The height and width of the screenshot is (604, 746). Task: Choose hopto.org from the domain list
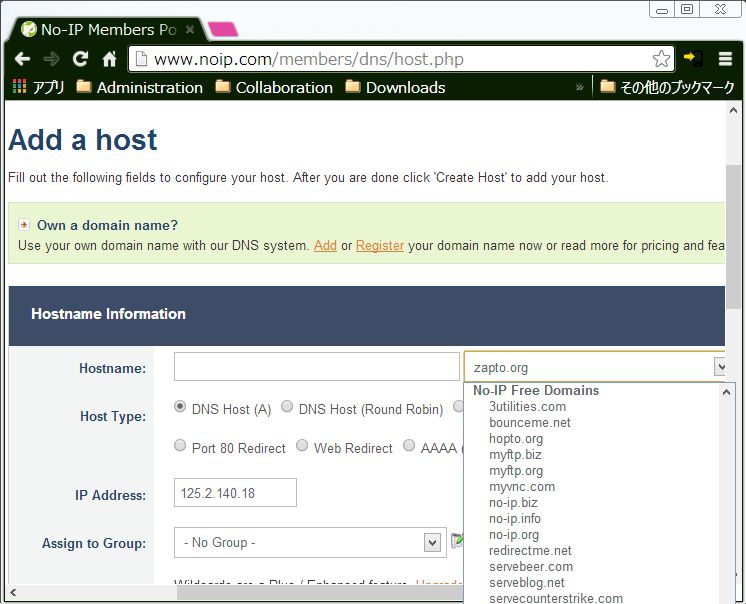pos(516,439)
